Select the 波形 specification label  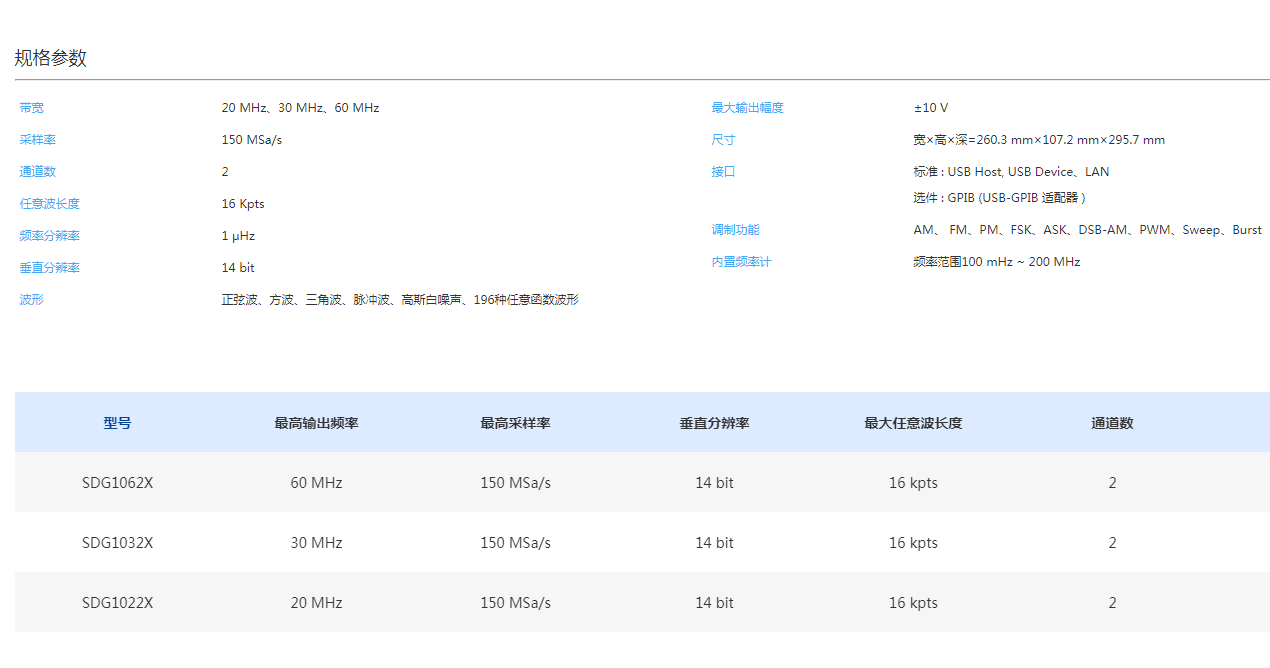[x=31, y=299]
